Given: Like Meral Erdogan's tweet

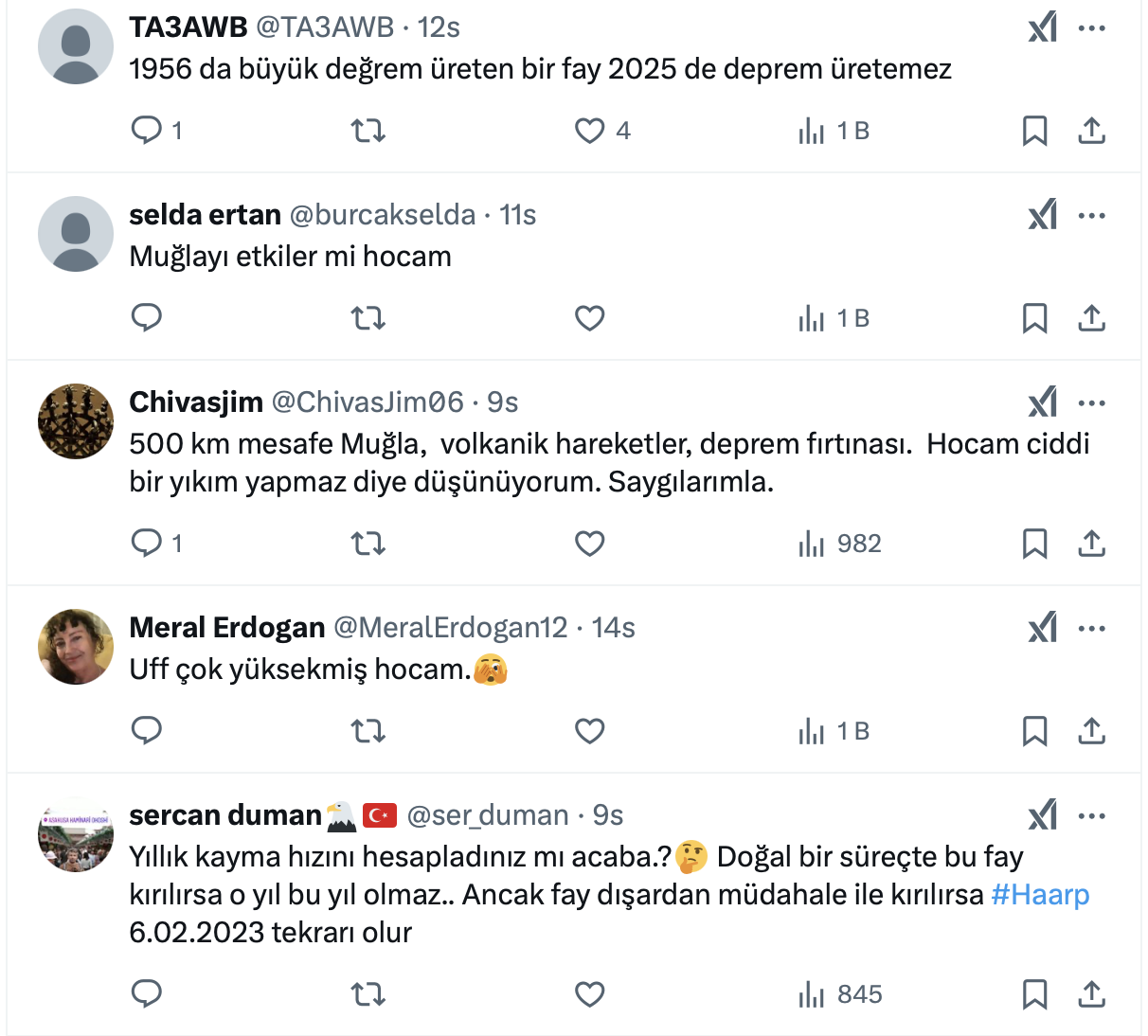Looking at the screenshot, I should click(589, 731).
